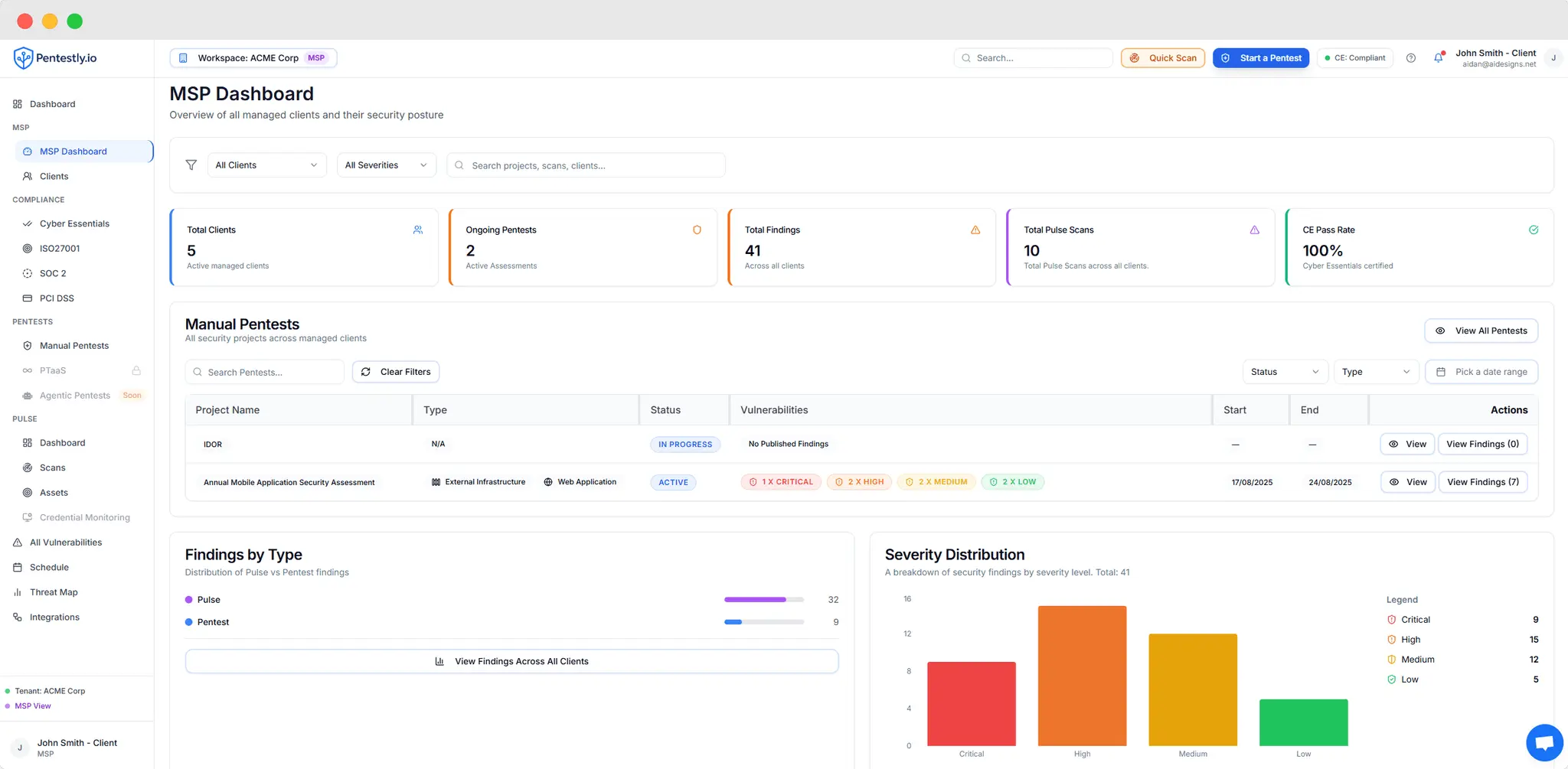Screen dimensions: 1568x769
Task: Click the eye View button for IDOR
Action: point(1407,444)
